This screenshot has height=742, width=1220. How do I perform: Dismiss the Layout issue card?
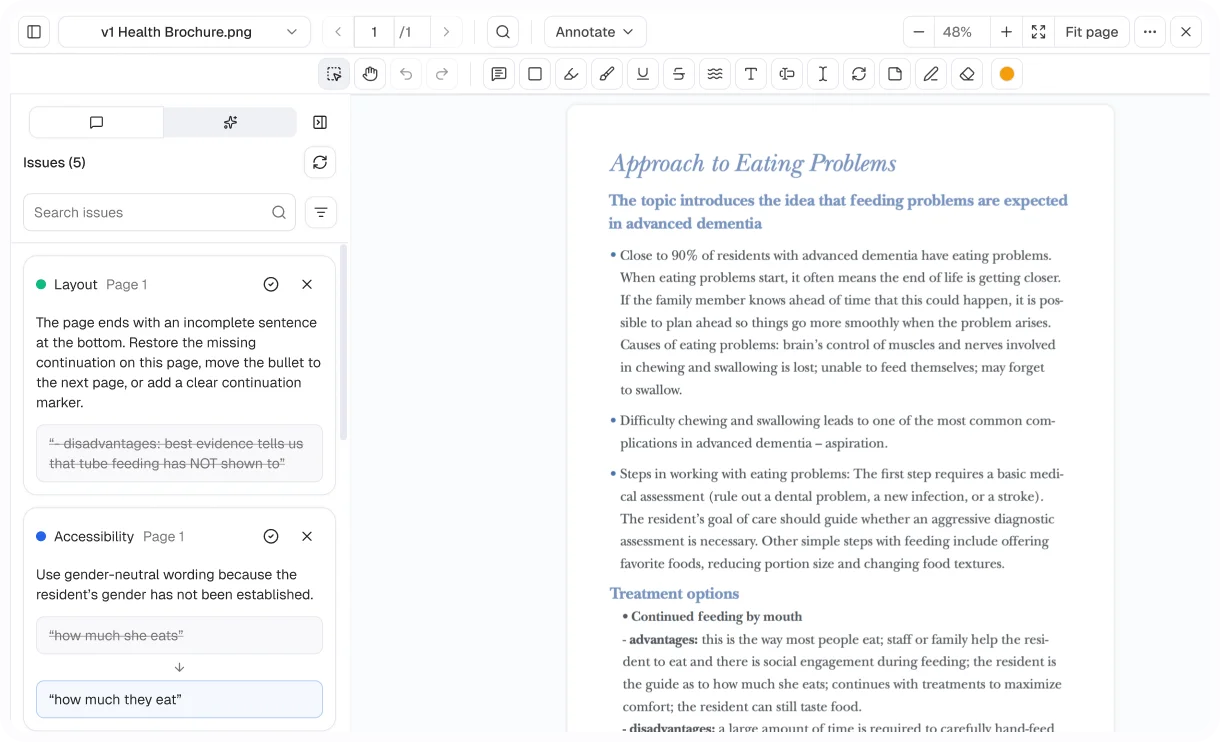coord(307,285)
